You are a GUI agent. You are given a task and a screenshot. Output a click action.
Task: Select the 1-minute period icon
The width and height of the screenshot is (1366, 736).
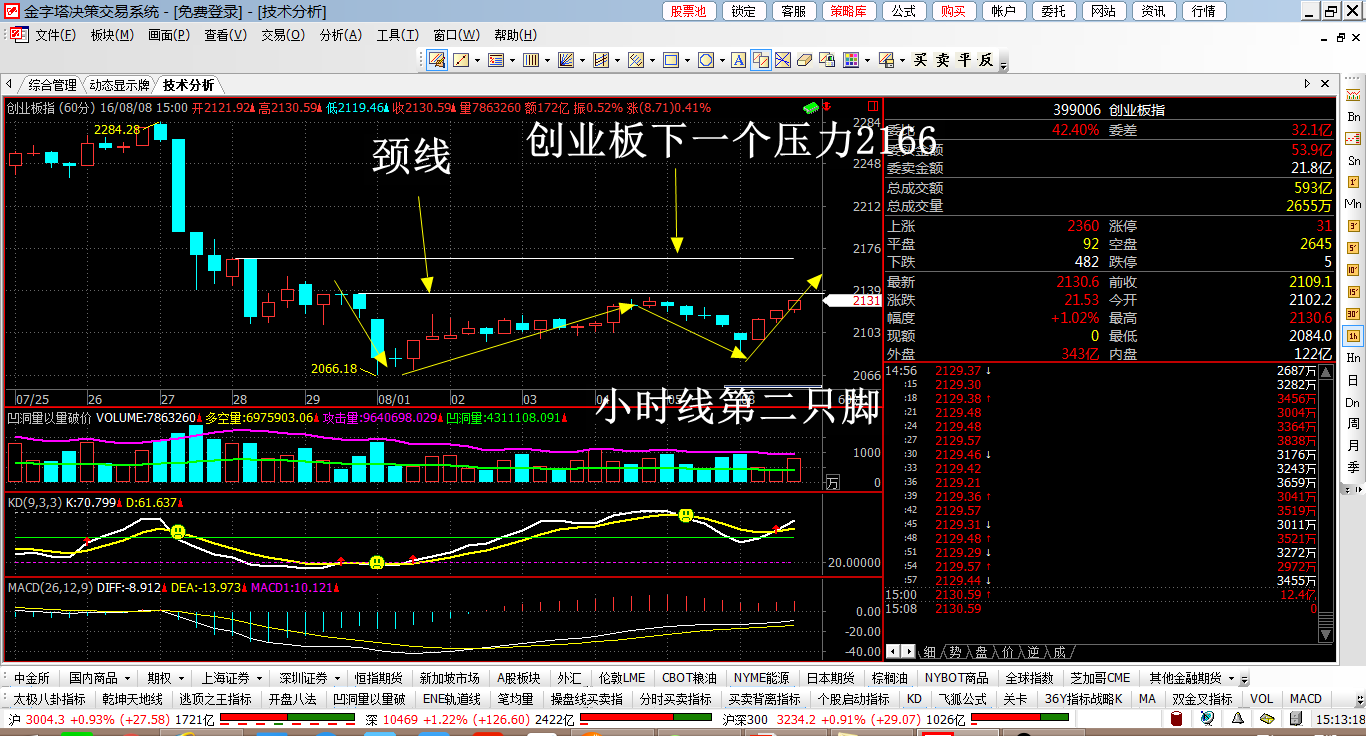(x=1353, y=182)
